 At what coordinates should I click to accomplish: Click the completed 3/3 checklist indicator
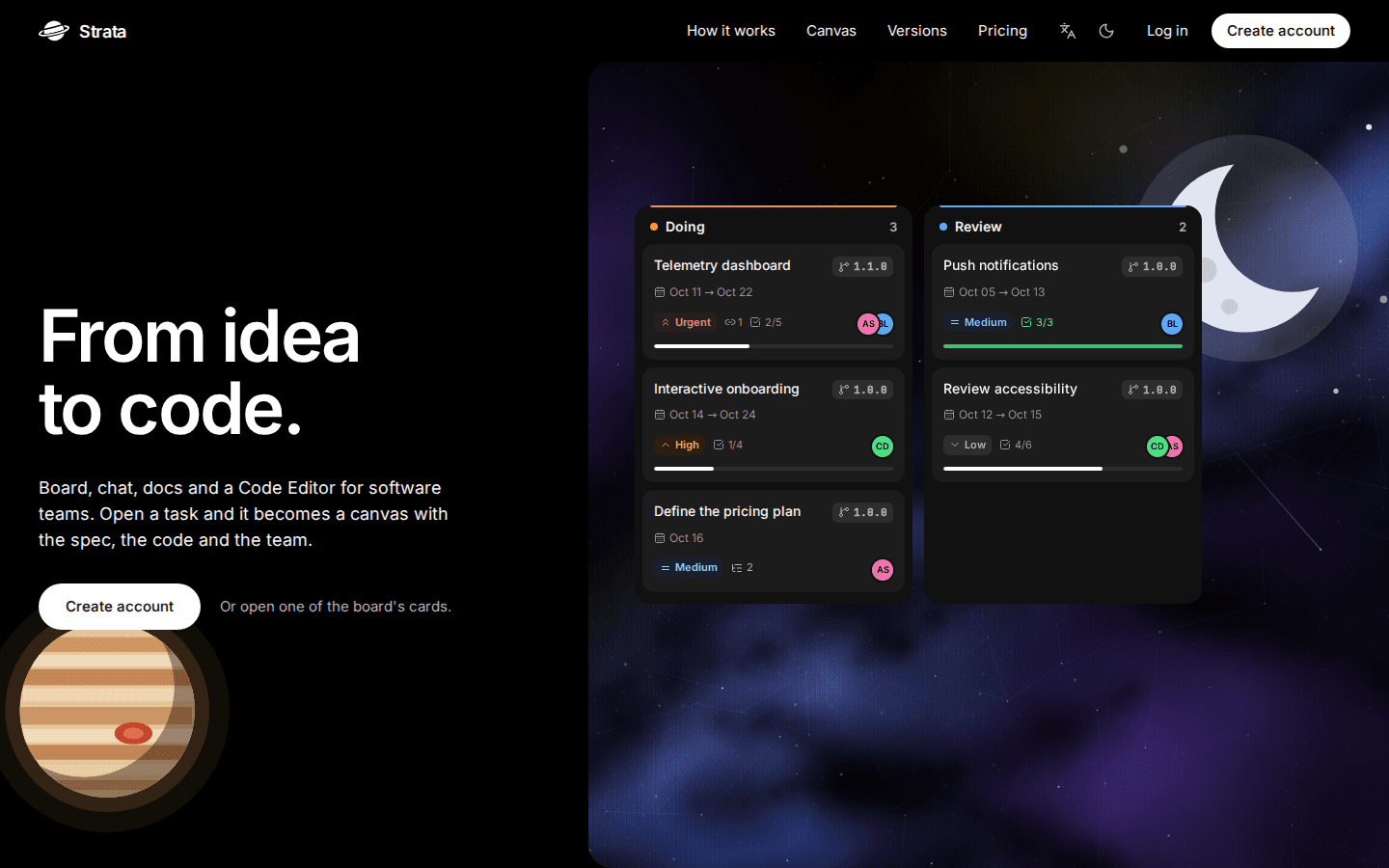click(1037, 322)
